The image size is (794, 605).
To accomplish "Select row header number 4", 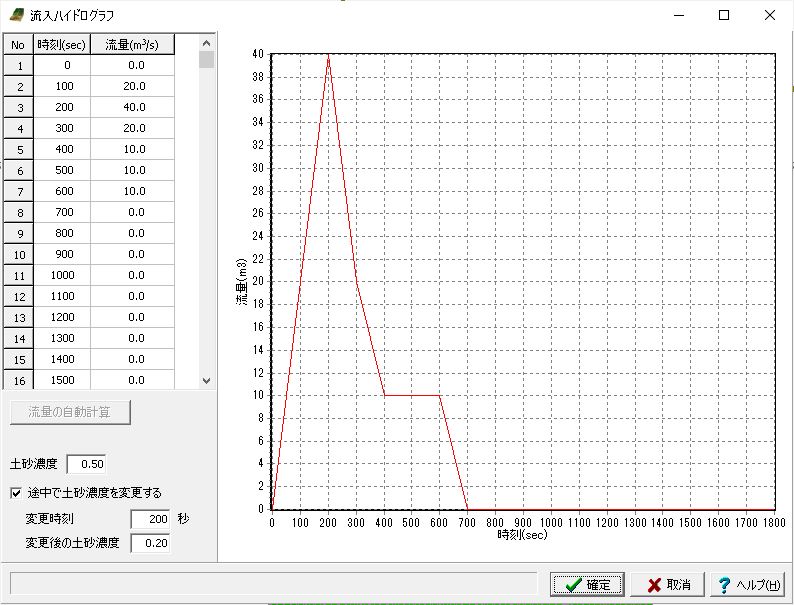I will 19,129.
